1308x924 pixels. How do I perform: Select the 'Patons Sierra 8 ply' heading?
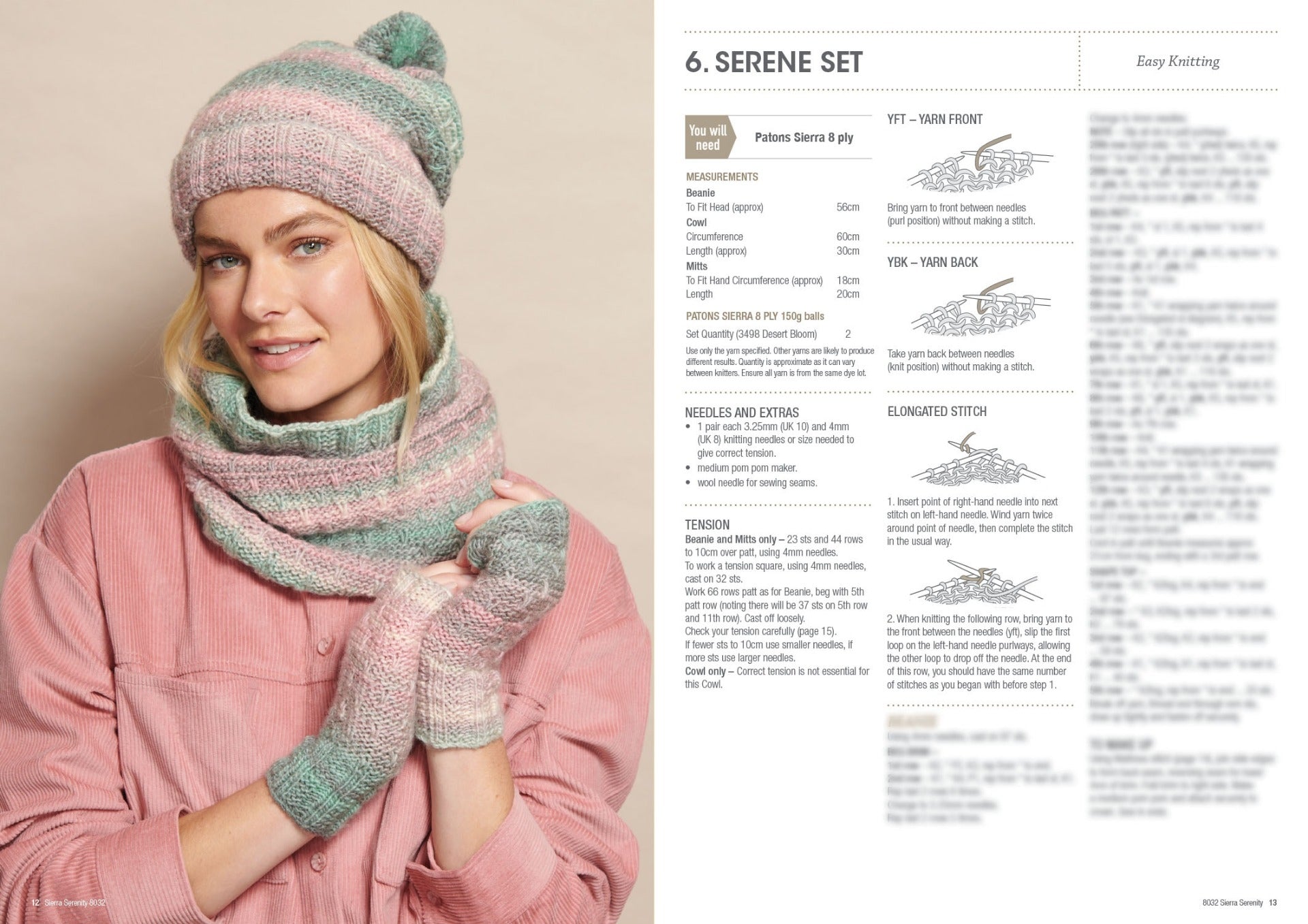(x=804, y=138)
